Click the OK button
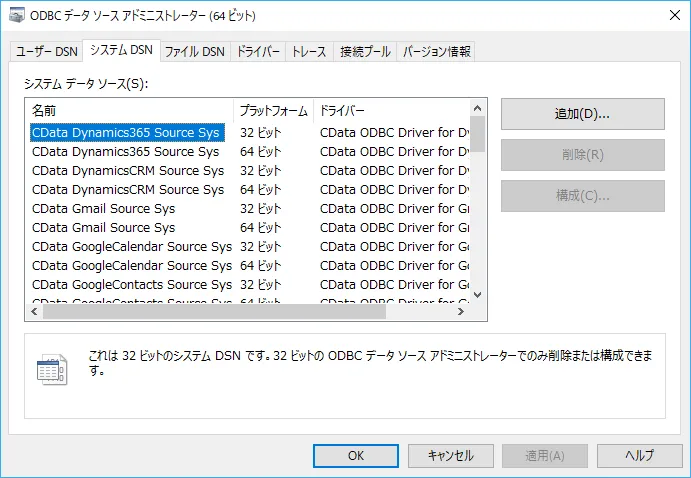The height and width of the screenshot is (478, 691). (355, 455)
